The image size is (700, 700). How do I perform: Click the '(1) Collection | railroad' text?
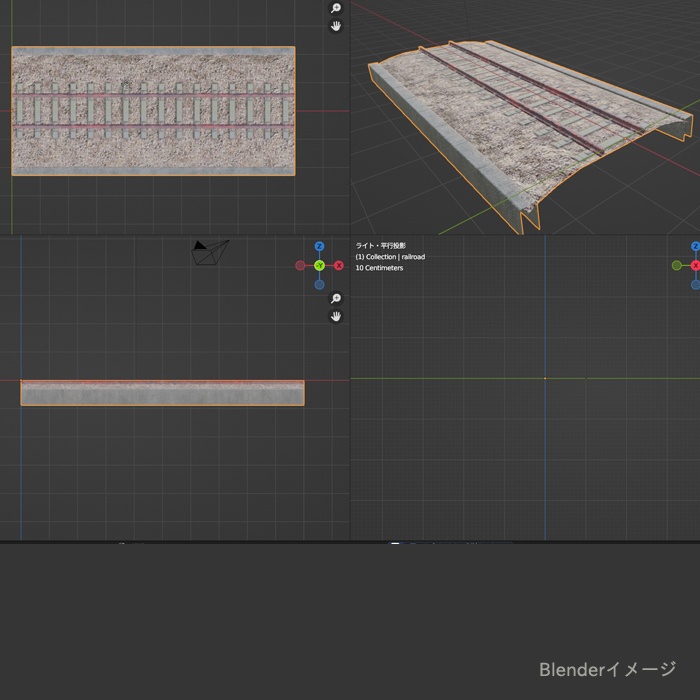coord(390,257)
